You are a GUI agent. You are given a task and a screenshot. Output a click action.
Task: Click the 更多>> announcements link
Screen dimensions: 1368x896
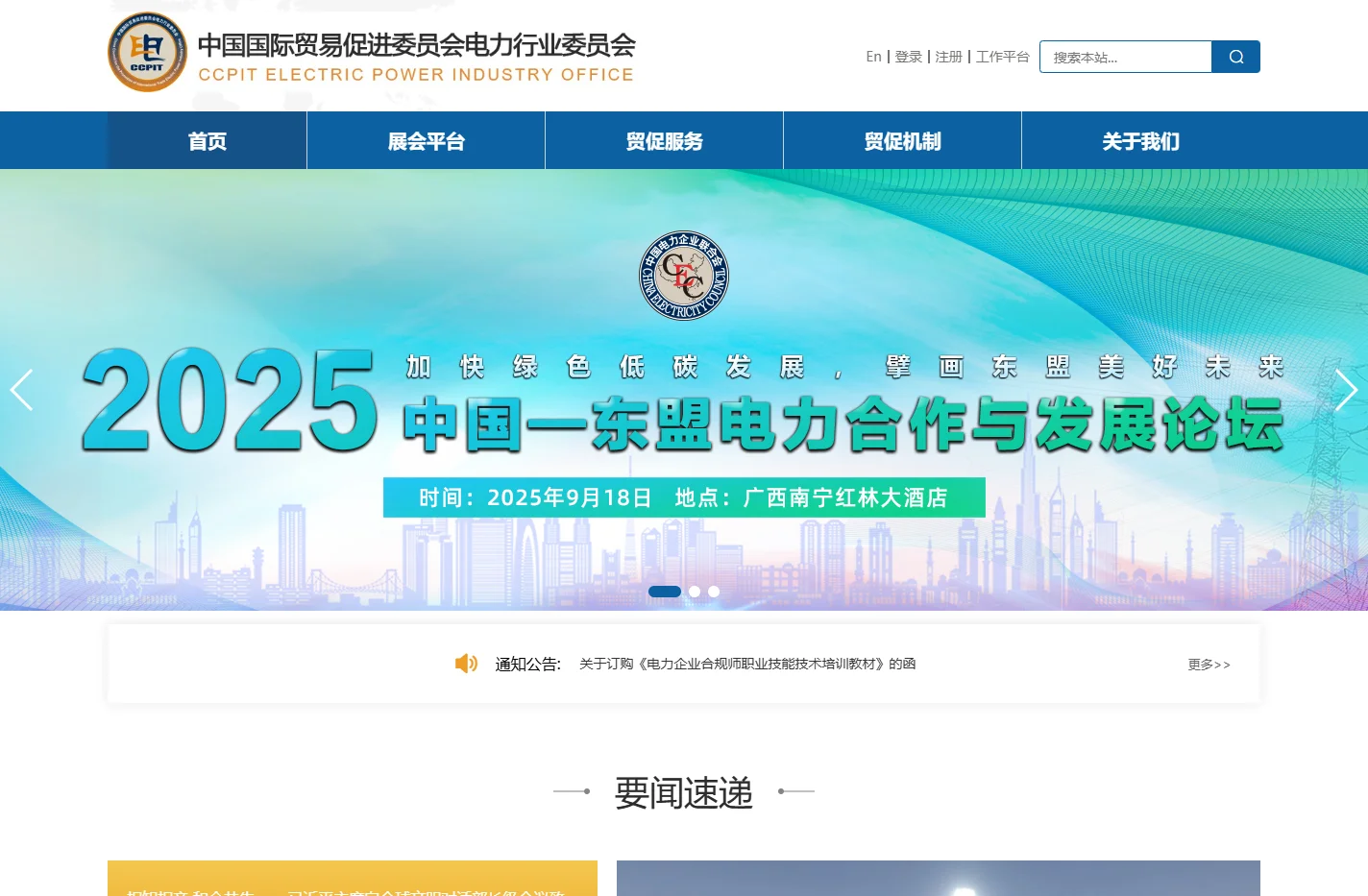tap(1209, 665)
